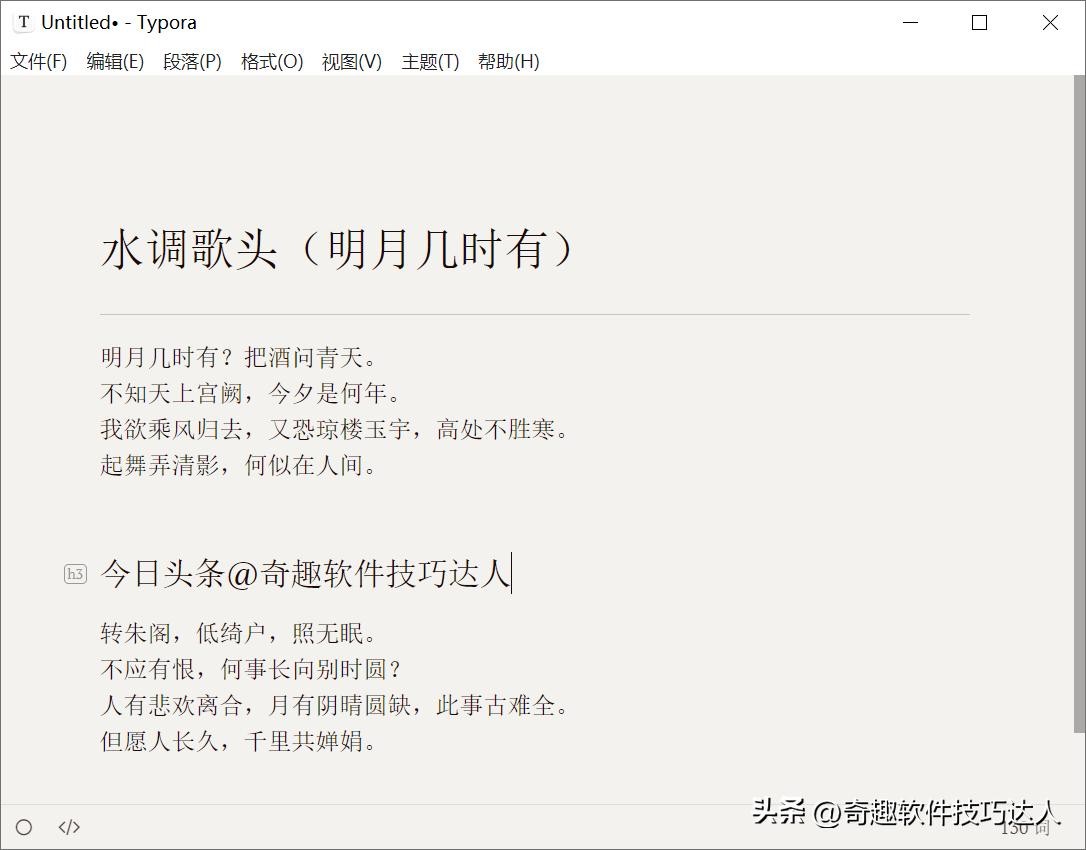Expand the 段落(P) menu
This screenshot has height=850, width=1086.
click(192, 62)
